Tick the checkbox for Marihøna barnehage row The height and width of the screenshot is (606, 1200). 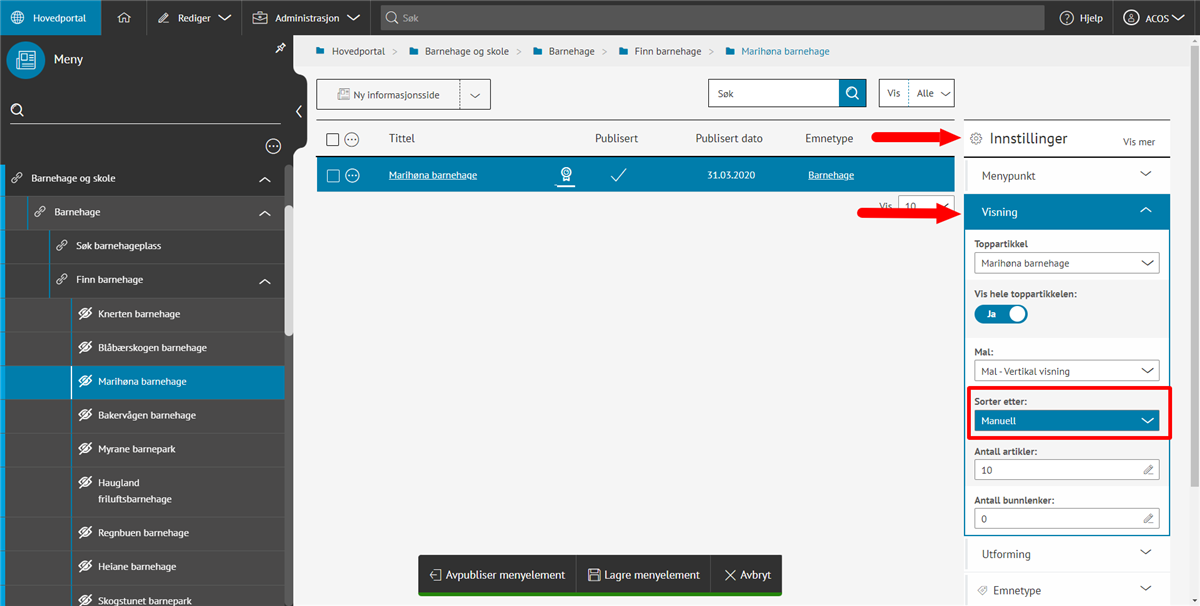(333, 176)
